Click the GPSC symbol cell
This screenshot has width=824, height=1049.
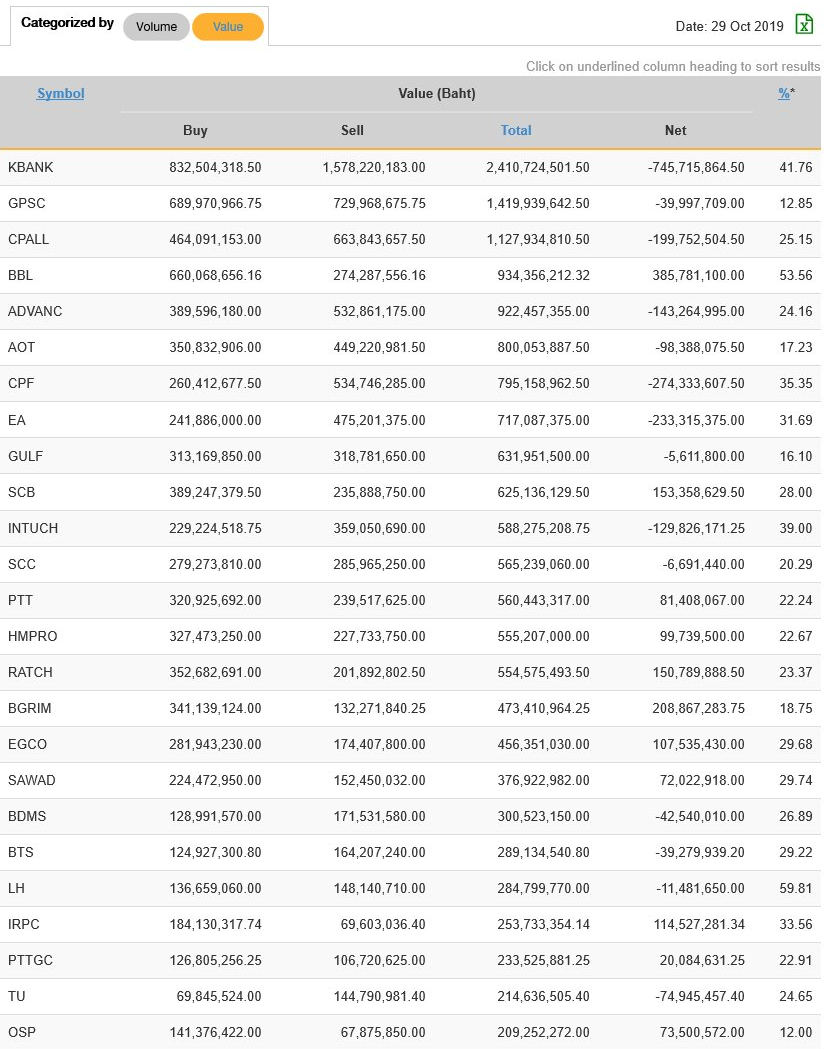click(x=27, y=203)
